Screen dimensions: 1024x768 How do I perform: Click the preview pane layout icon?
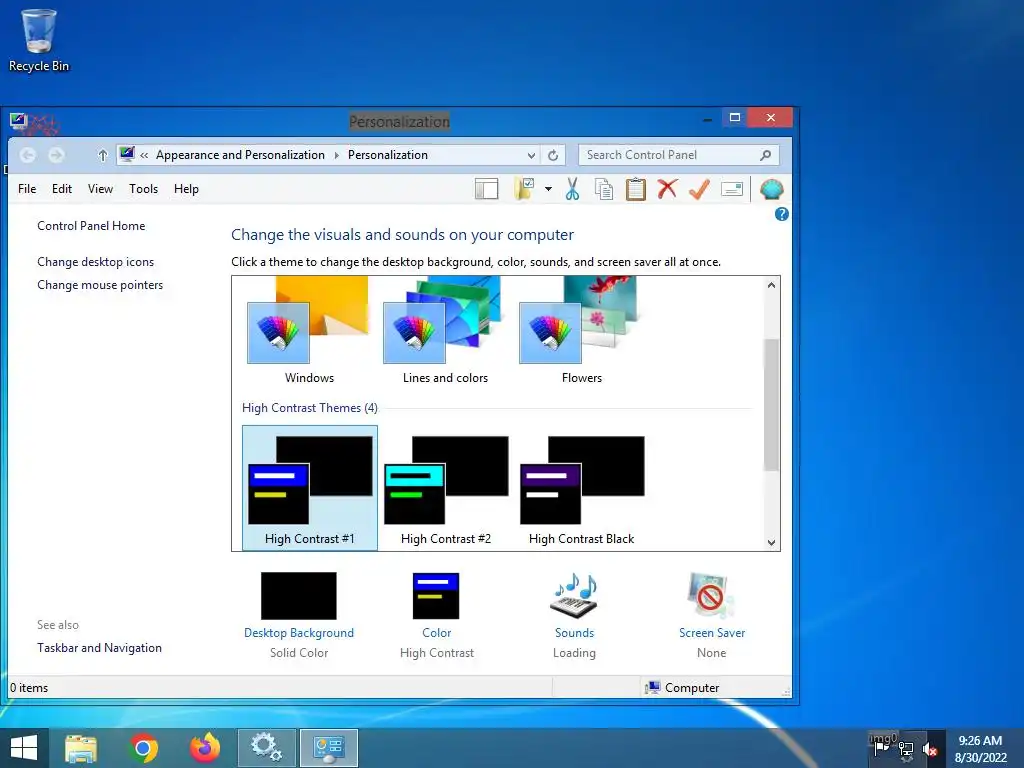pos(487,189)
